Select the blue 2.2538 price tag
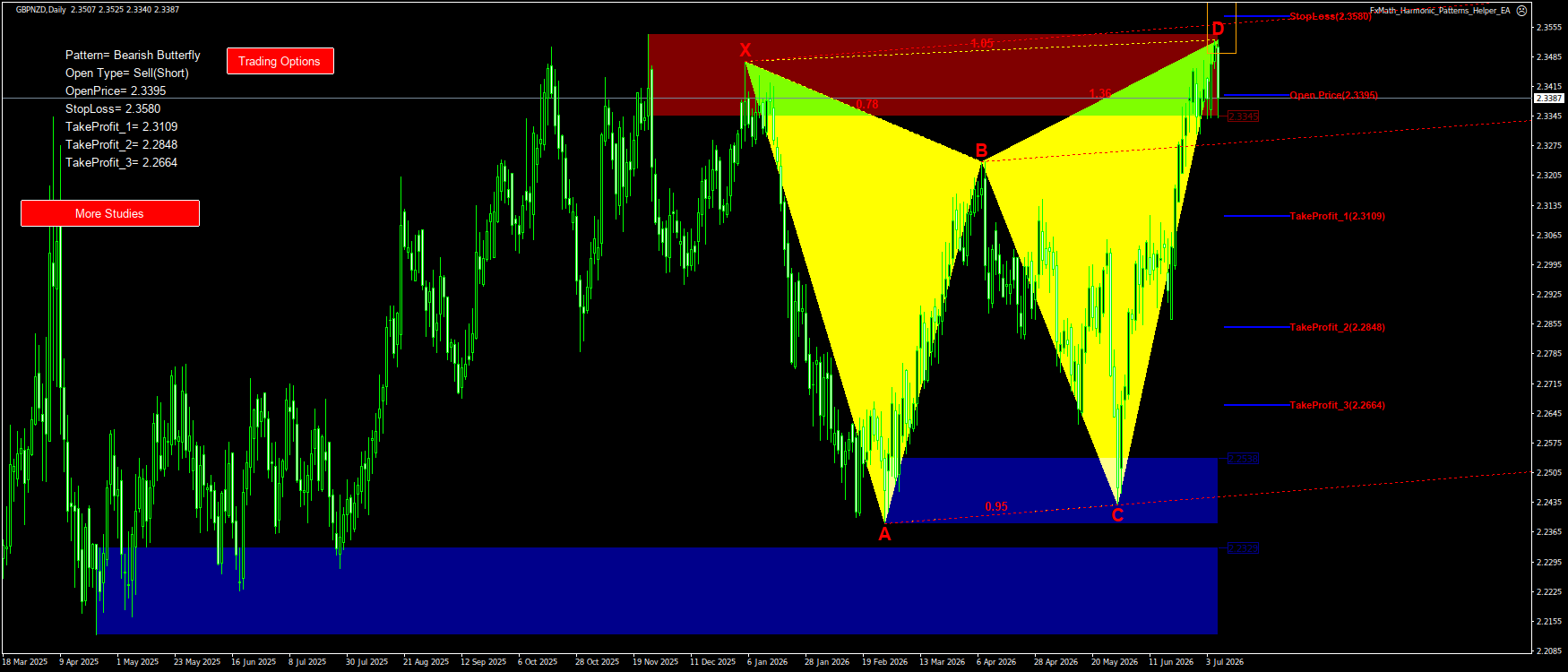Viewport: 1568px width, 672px height. coord(1243,459)
